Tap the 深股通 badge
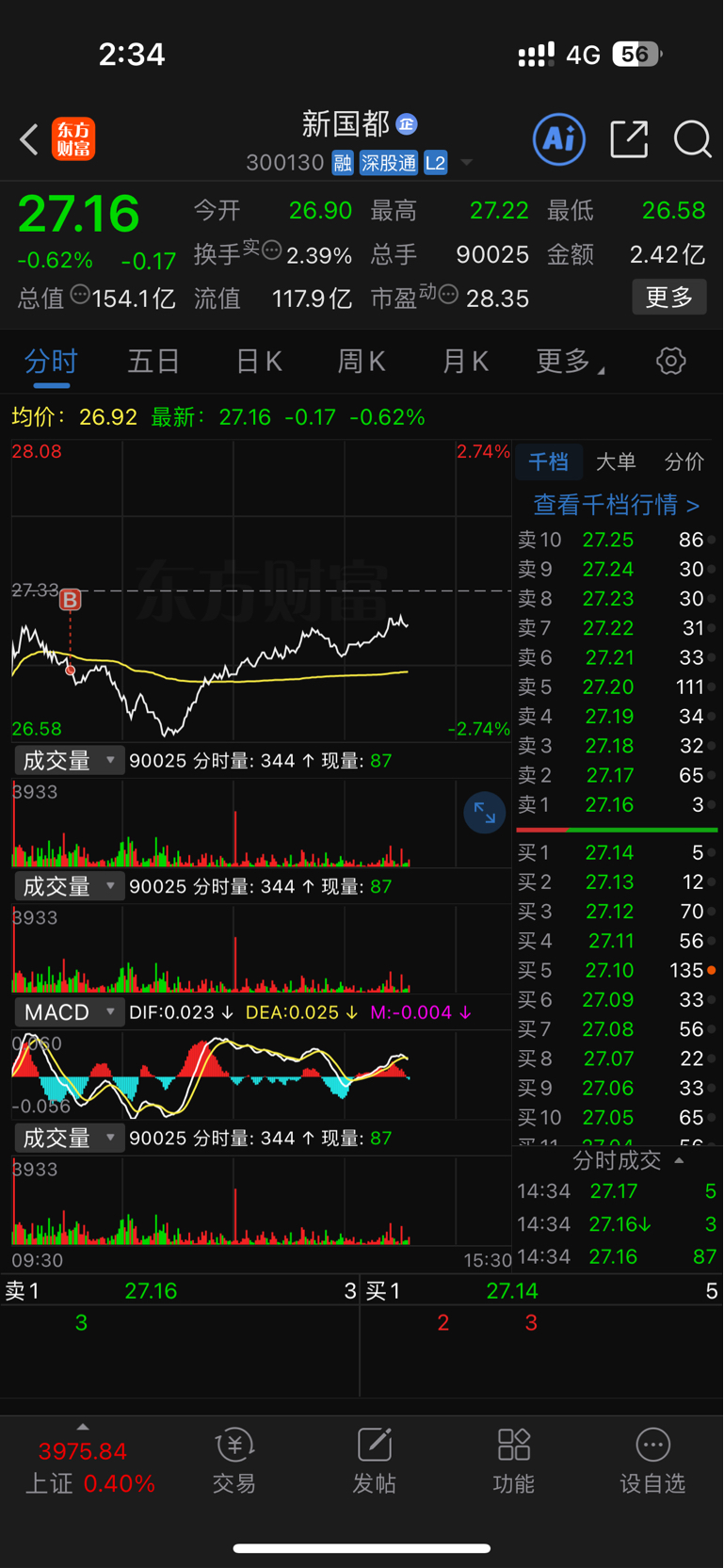Viewport: 724px width, 1568px height. [389, 163]
